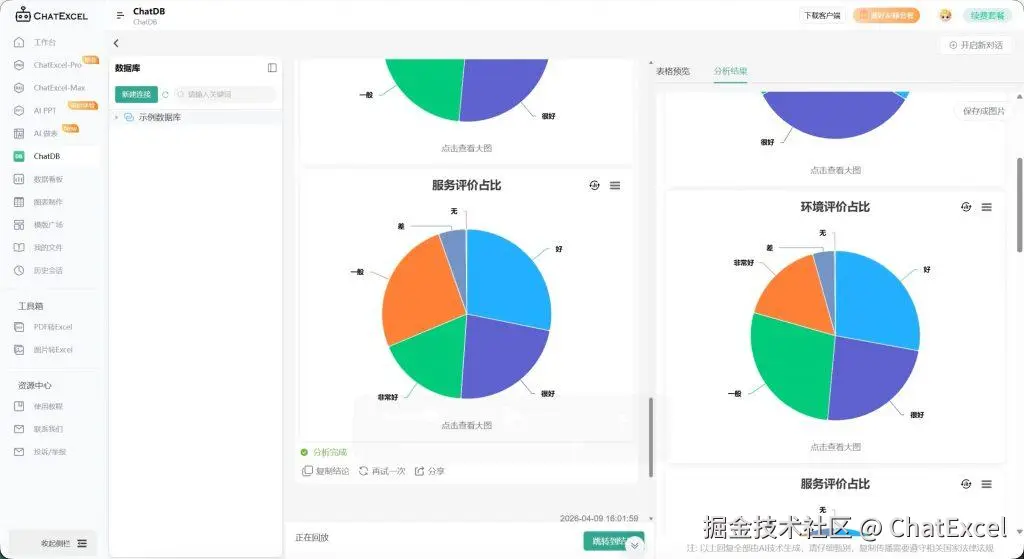This screenshot has height=559, width=1024.
Task: Click 续费套餐 button
Action: coord(987,16)
